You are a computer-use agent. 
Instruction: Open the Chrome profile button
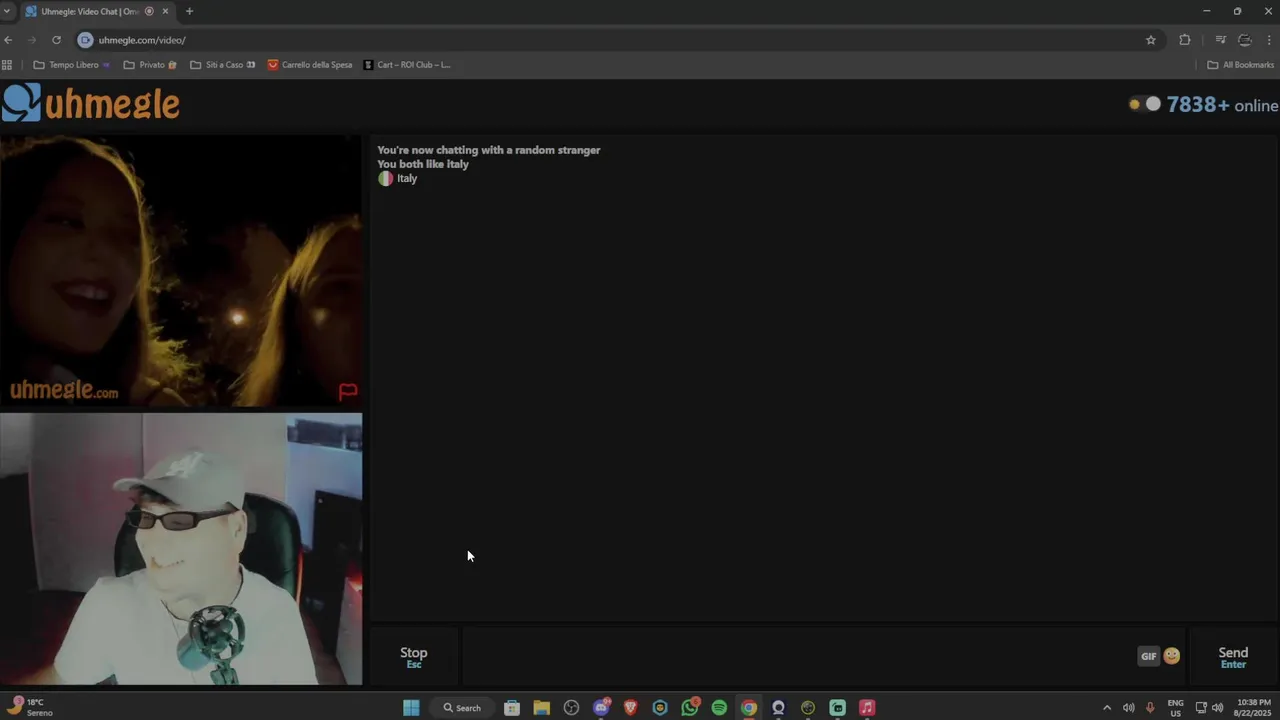click(x=1245, y=40)
